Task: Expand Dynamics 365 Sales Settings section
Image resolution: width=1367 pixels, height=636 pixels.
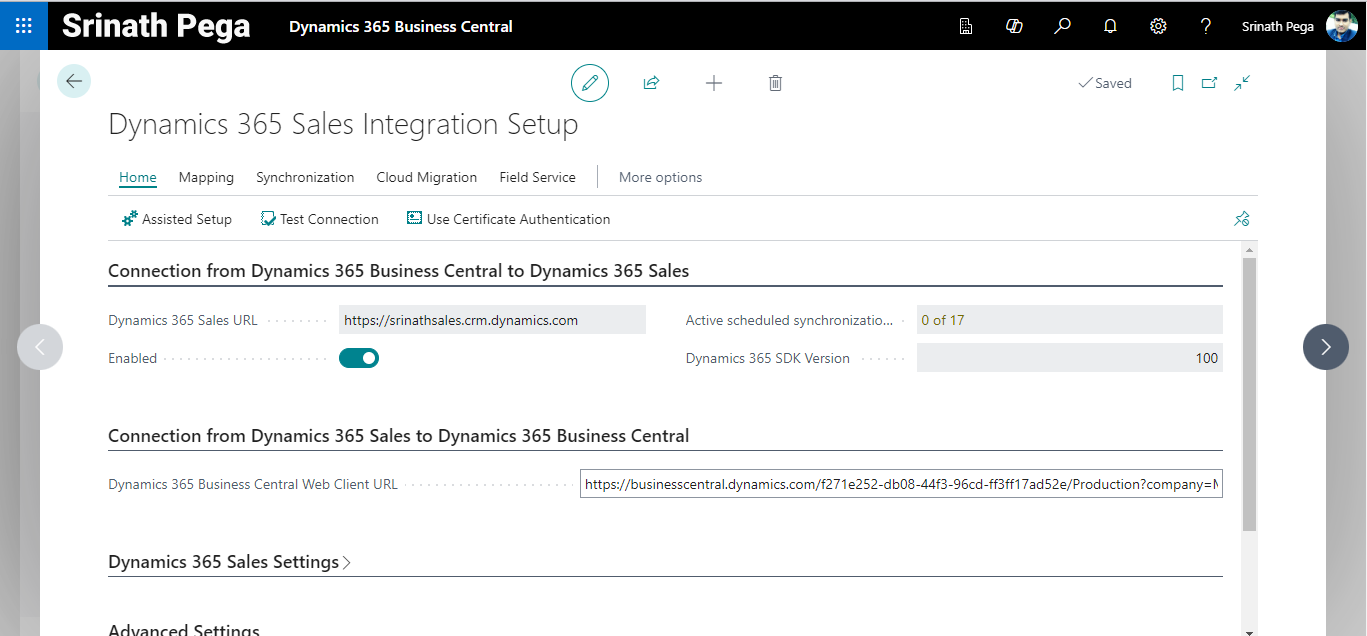Action: pyautogui.click(x=229, y=562)
